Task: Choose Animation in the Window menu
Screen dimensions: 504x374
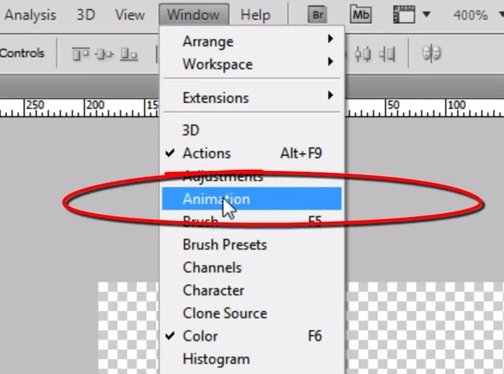Action: (x=252, y=199)
